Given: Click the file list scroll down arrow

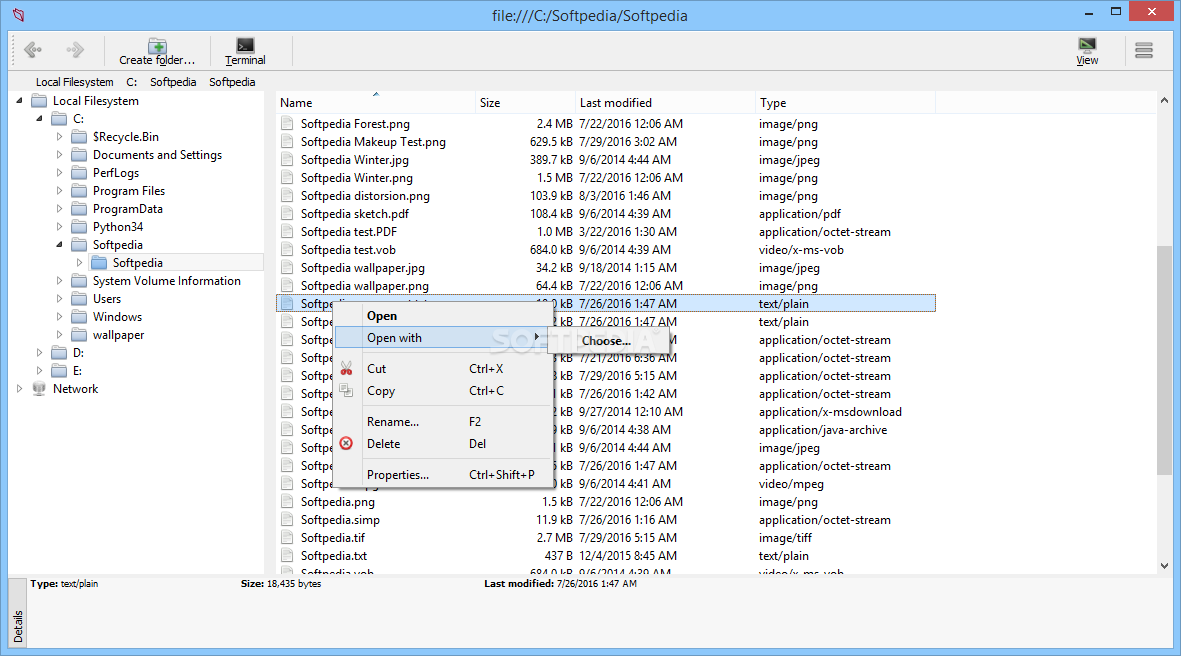Looking at the screenshot, I should [x=1164, y=566].
